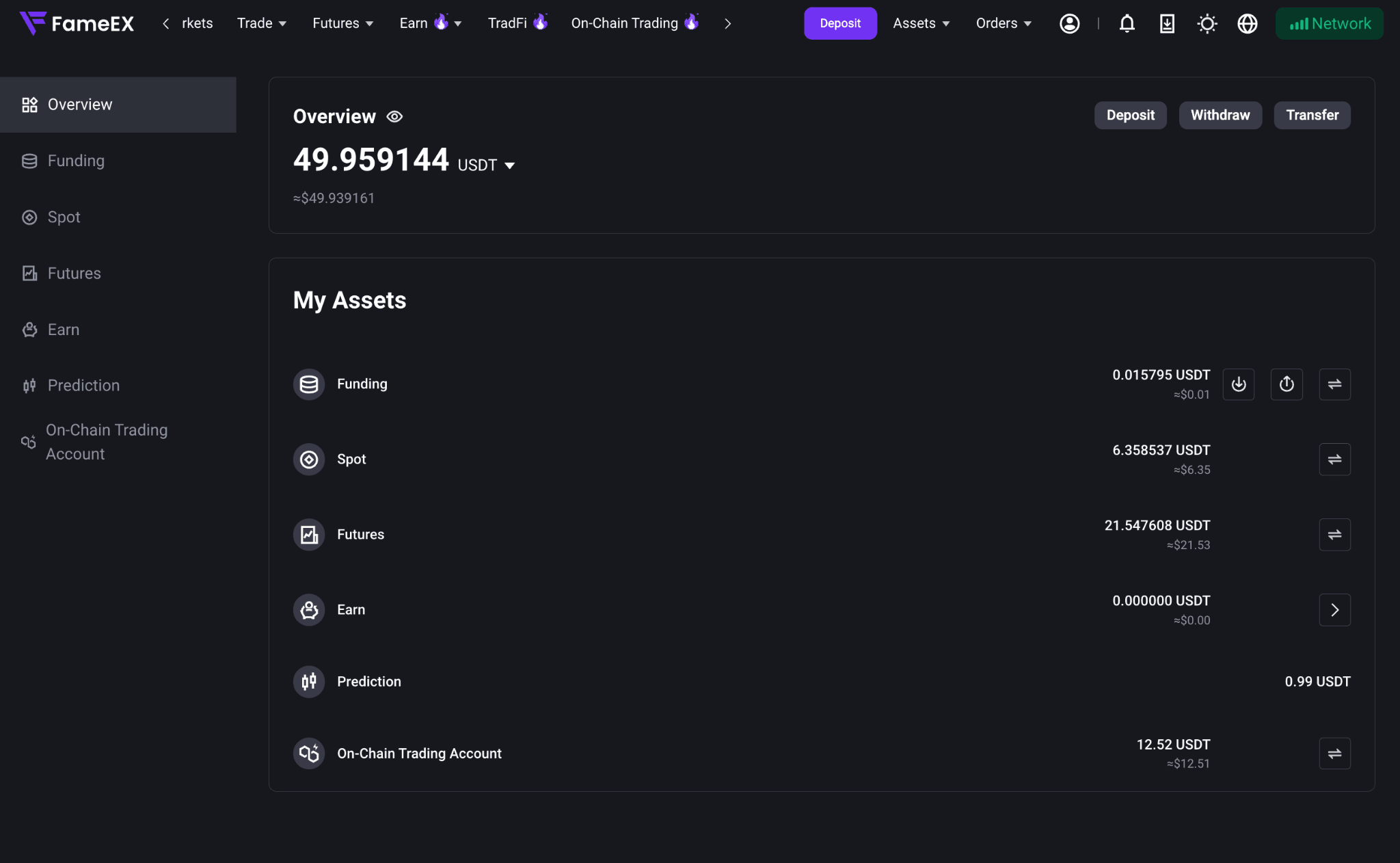Click the On-Chain Trading Account transfer icon
Screen dimensions: 1400x863
(1334, 754)
